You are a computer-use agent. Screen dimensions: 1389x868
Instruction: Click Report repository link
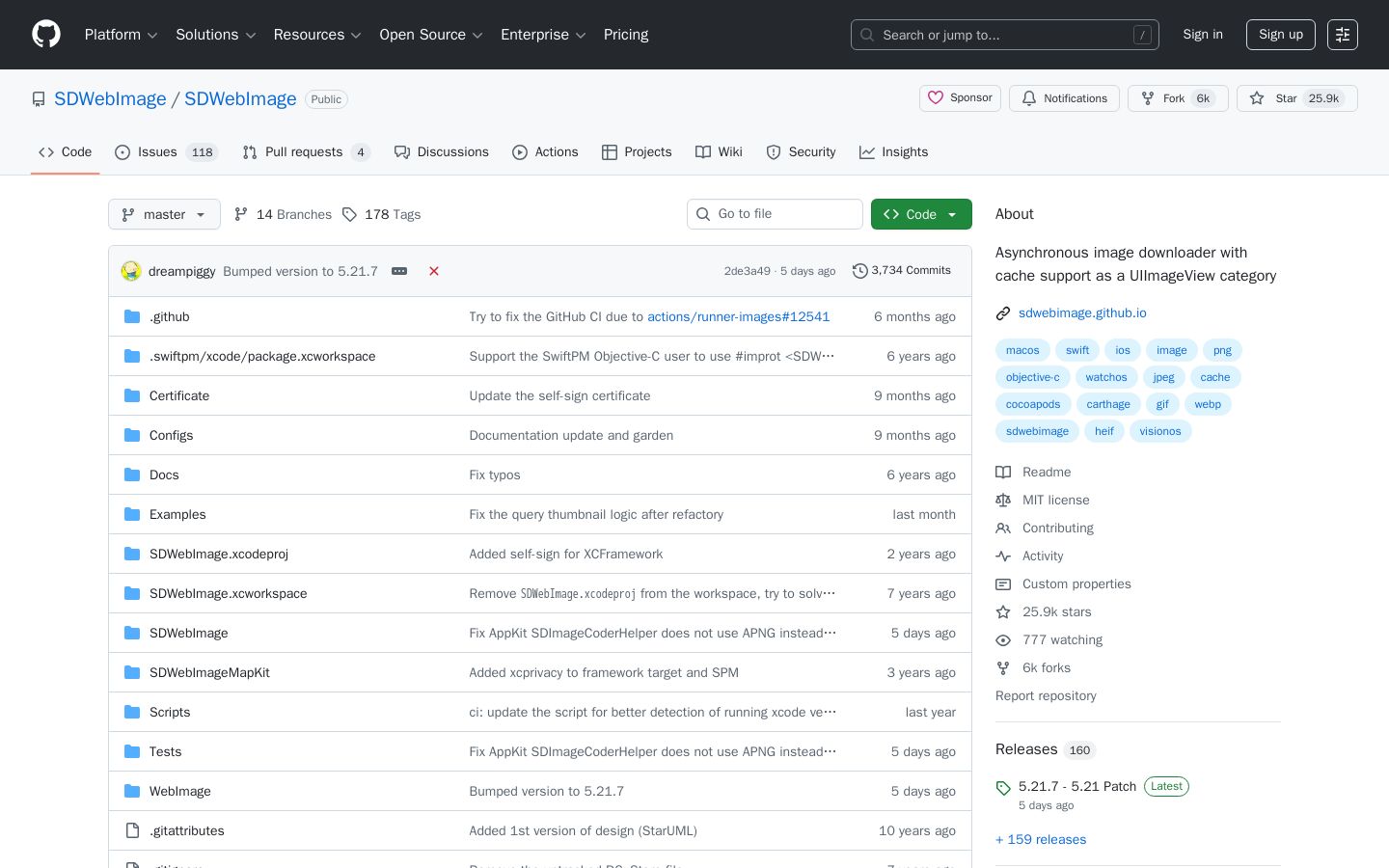click(x=1046, y=696)
